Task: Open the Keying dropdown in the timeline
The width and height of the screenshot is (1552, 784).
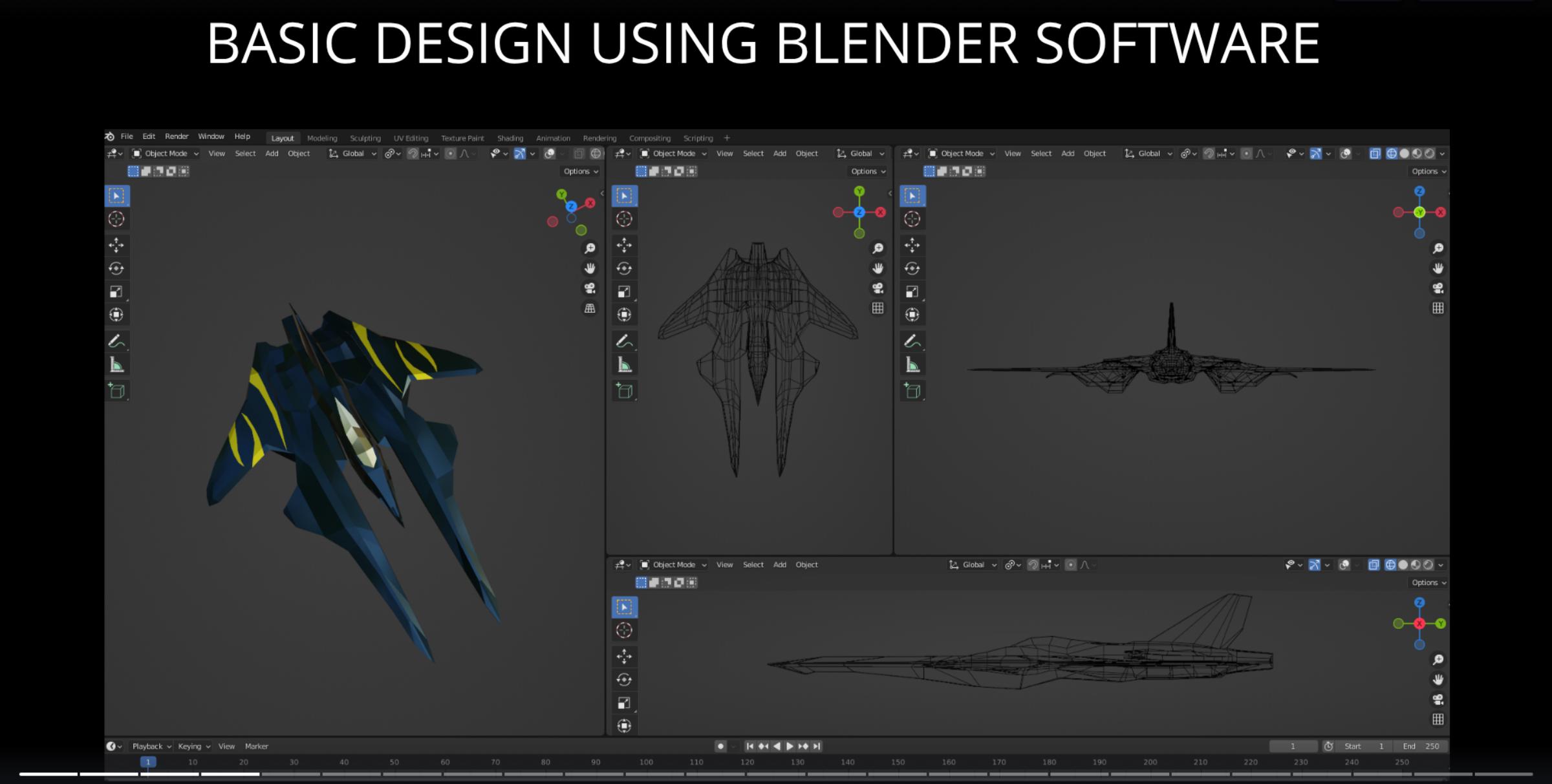Action: coord(194,746)
